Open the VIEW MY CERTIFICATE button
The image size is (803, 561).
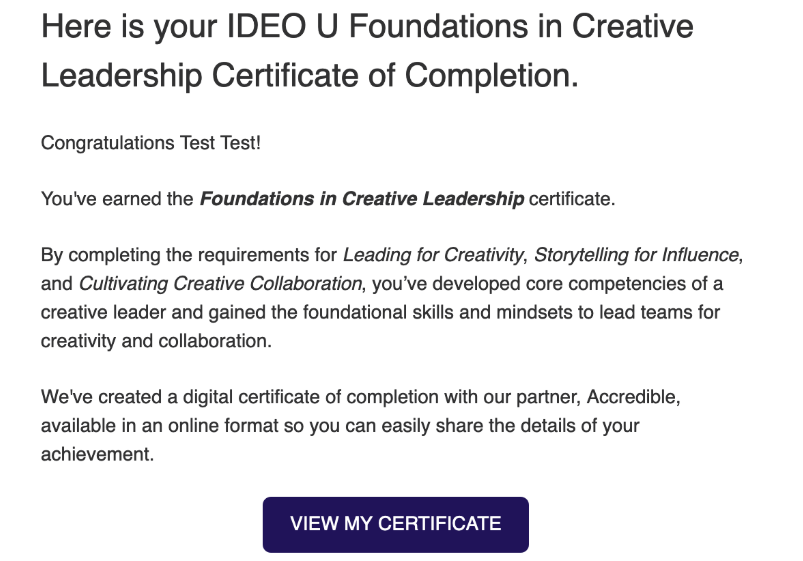pos(395,524)
